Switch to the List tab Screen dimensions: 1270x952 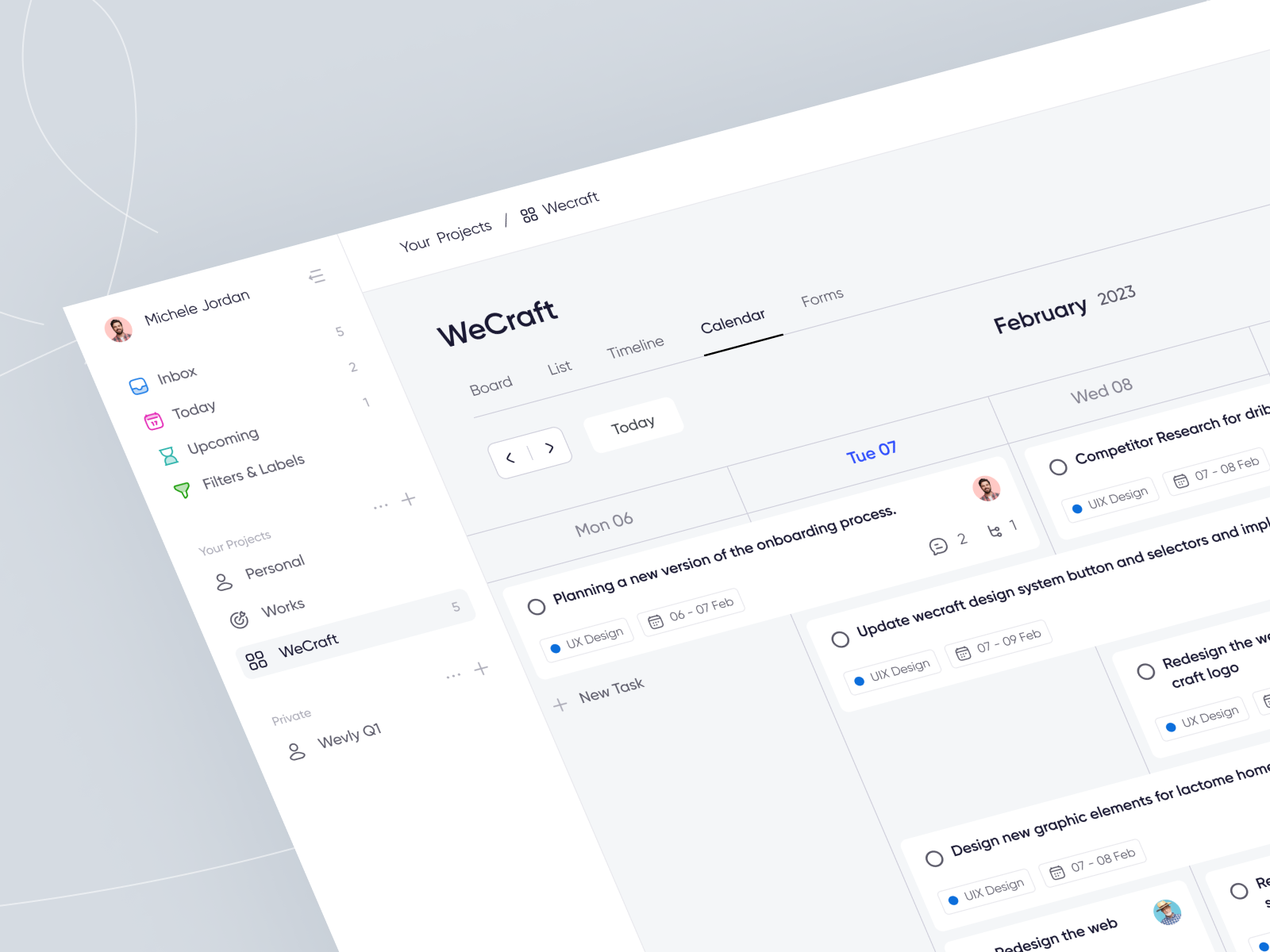[x=560, y=367]
